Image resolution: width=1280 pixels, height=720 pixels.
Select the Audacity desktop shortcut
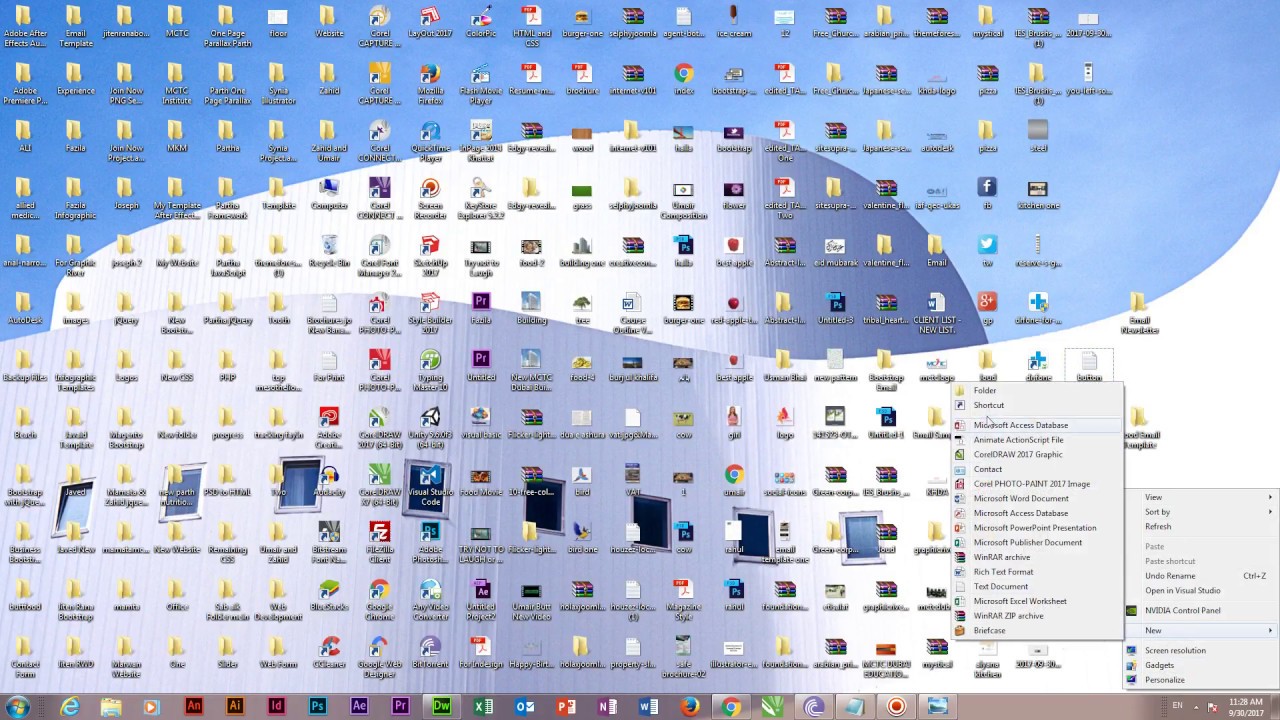point(329,482)
